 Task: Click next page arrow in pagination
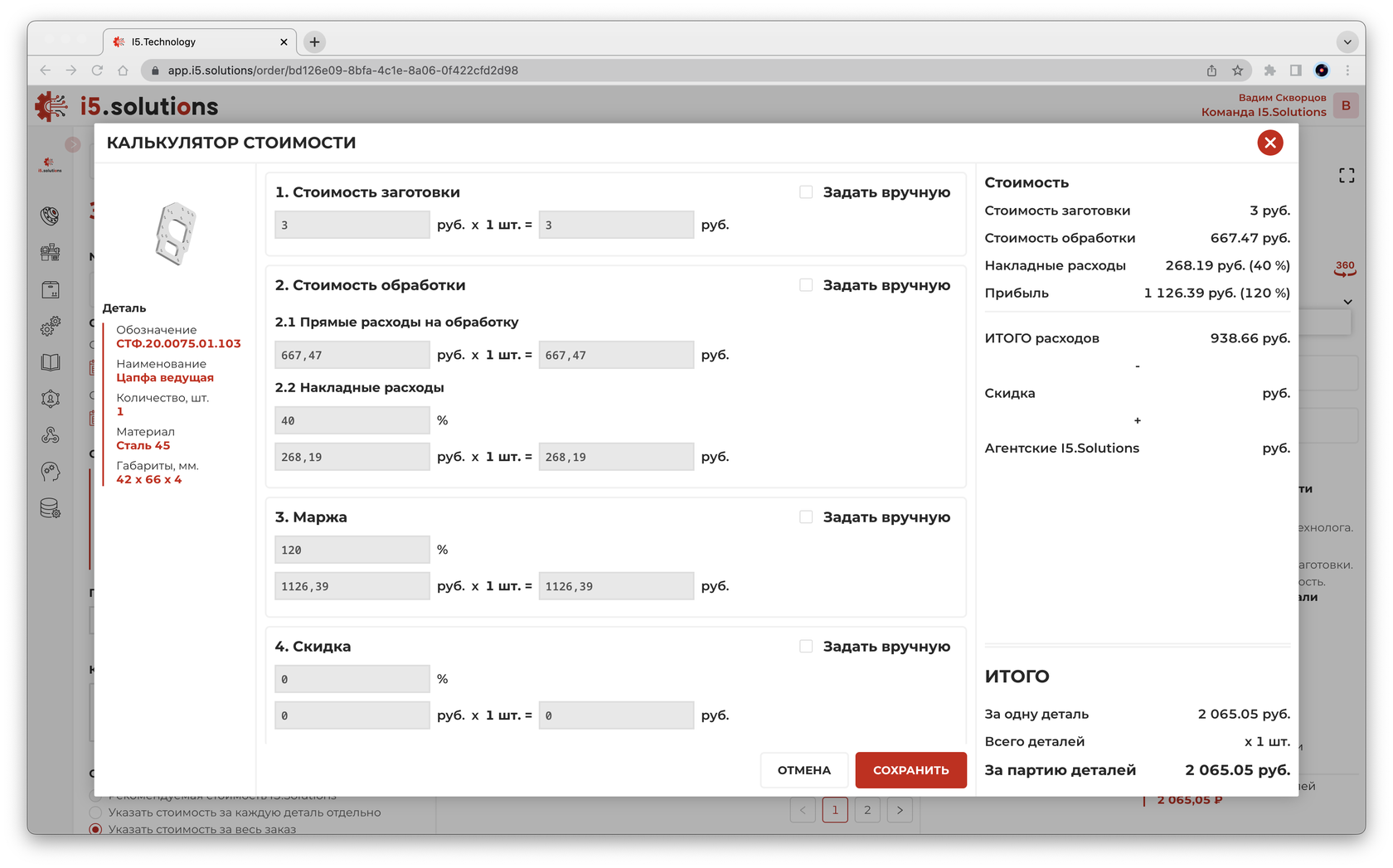(x=900, y=810)
